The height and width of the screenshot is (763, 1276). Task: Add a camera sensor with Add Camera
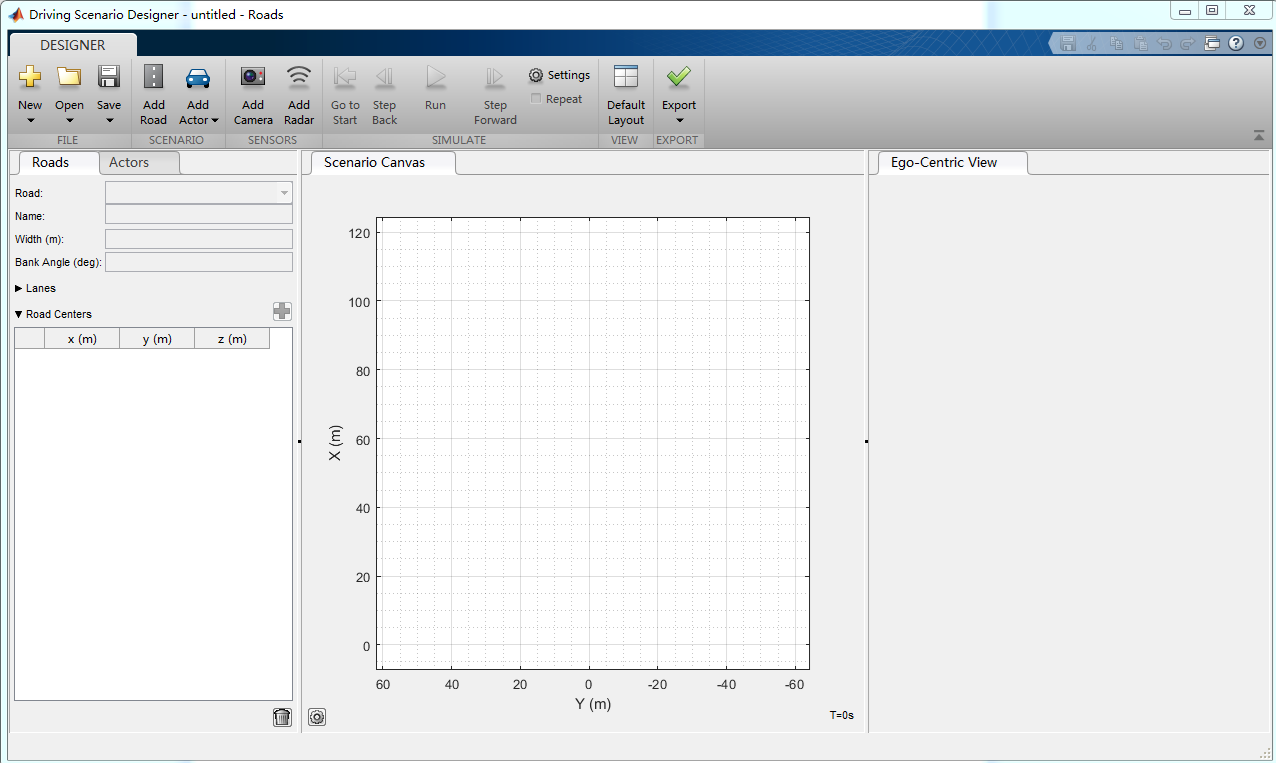point(253,77)
